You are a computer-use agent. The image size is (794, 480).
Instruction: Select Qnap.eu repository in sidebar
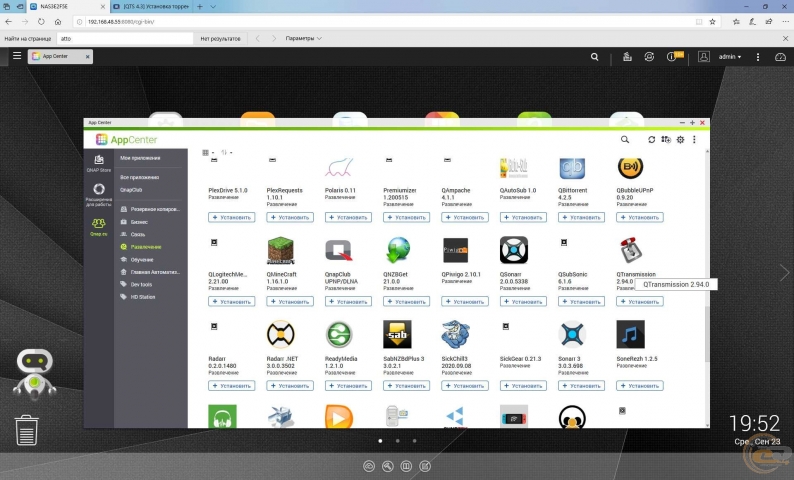click(99, 227)
